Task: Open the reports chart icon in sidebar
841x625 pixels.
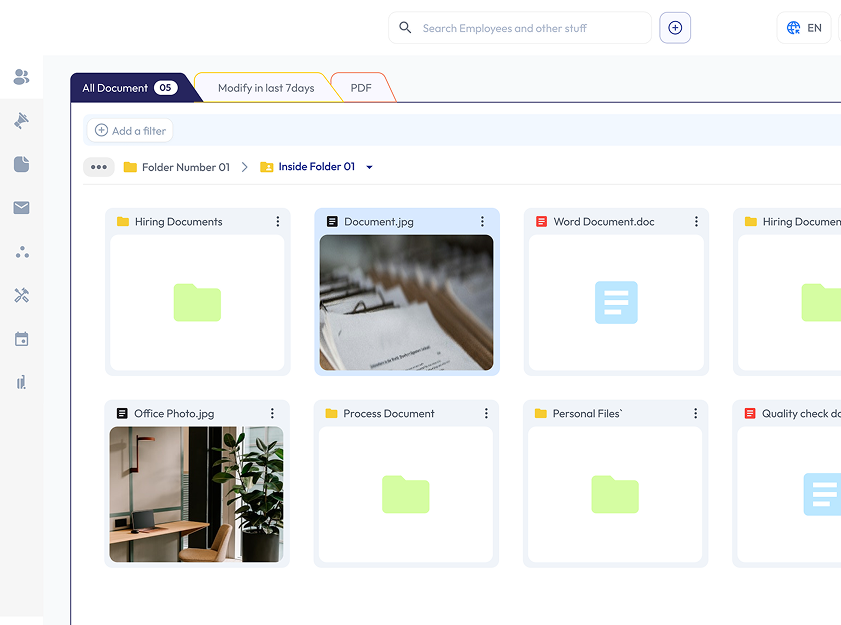Action: pos(21,382)
